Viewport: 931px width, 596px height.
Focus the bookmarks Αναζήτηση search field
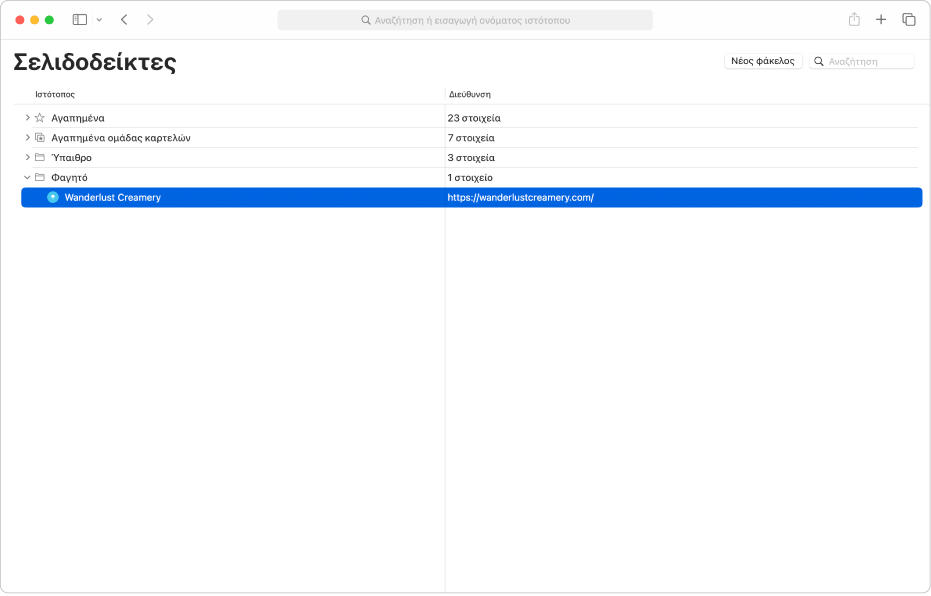[862, 61]
